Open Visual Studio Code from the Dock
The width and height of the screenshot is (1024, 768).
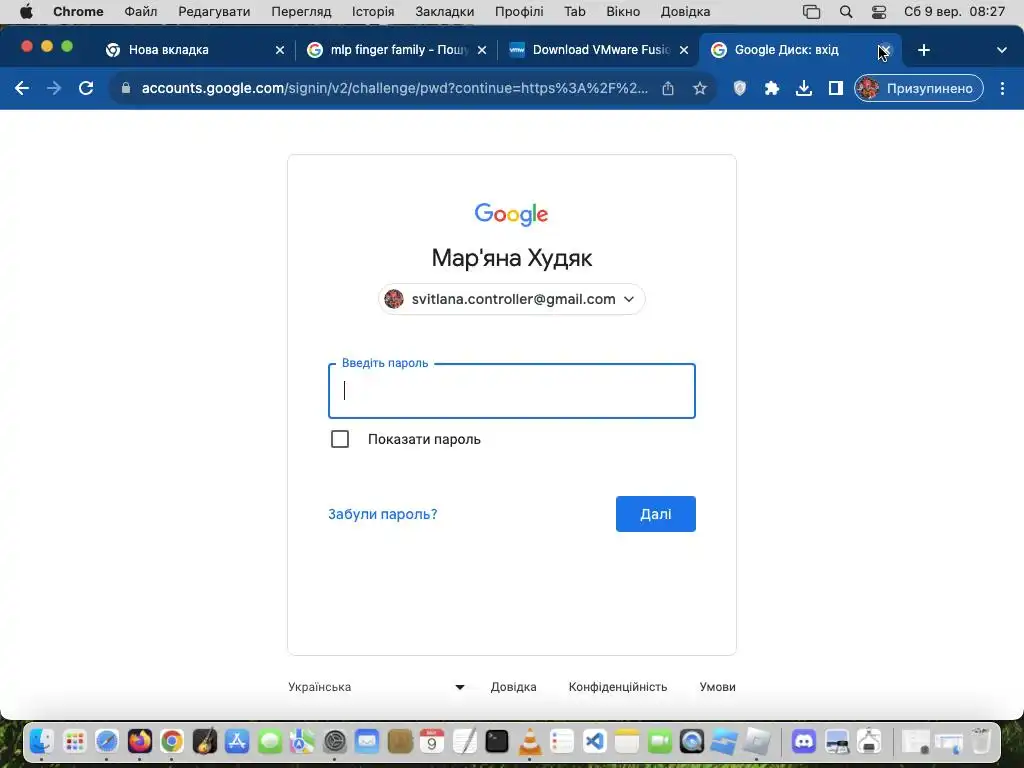[x=594, y=742]
